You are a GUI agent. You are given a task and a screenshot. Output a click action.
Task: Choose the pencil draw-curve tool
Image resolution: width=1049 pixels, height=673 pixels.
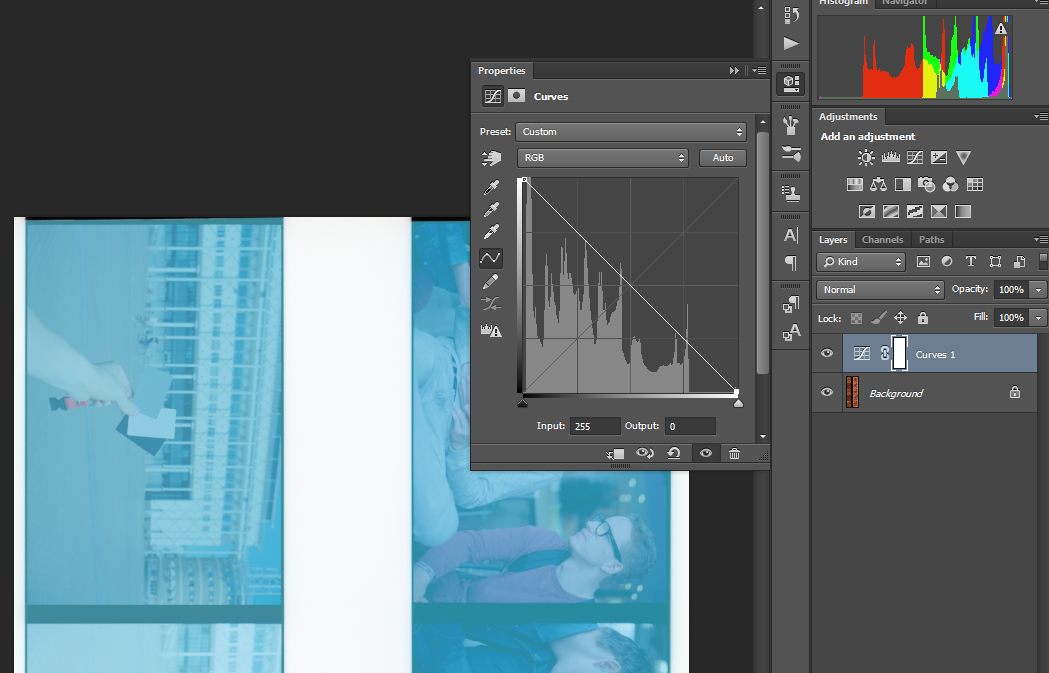[x=491, y=282]
